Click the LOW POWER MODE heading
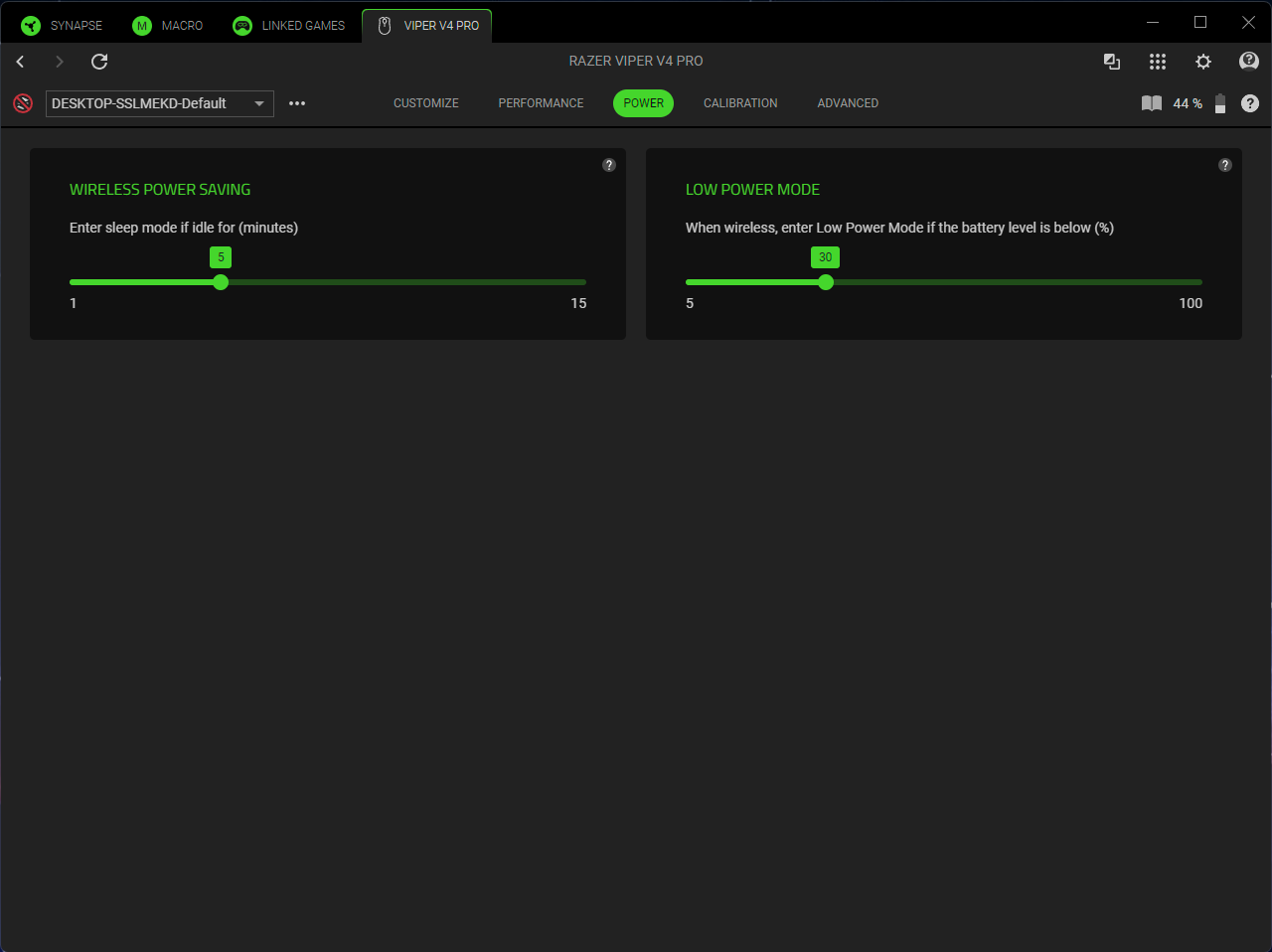 click(752, 190)
